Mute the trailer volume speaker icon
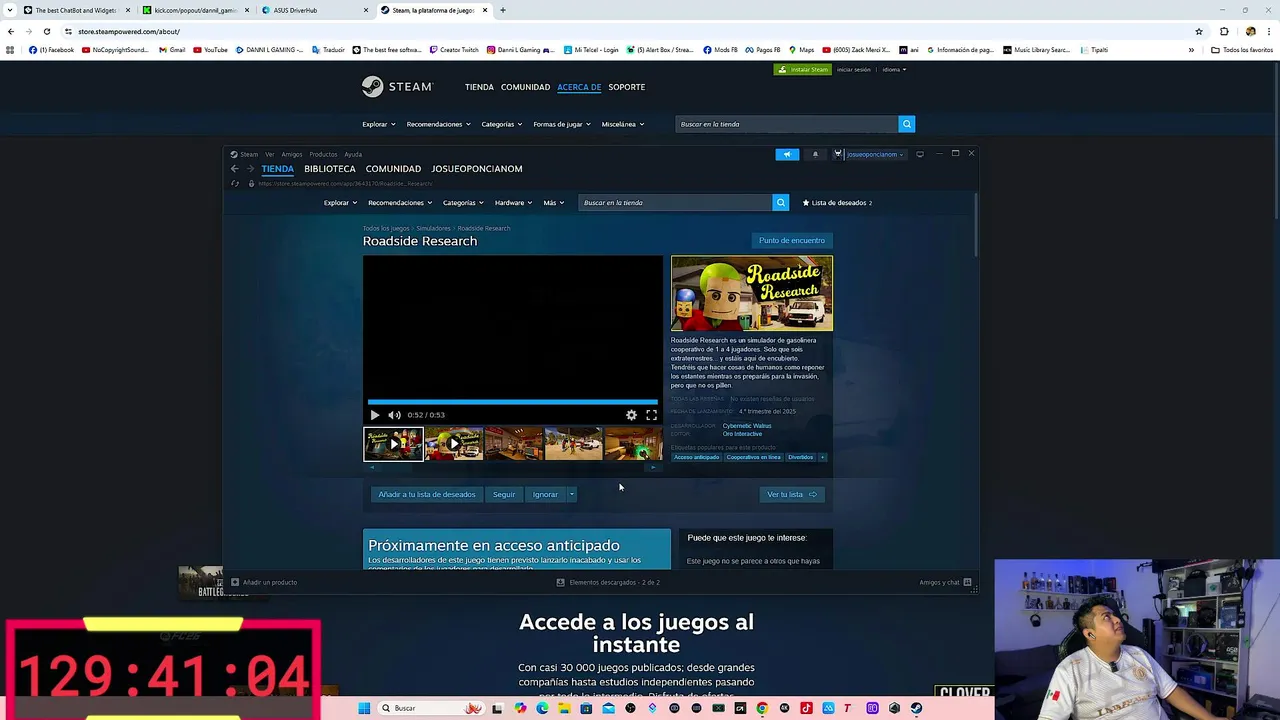This screenshot has width=1280, height=720. coord(394,415)
